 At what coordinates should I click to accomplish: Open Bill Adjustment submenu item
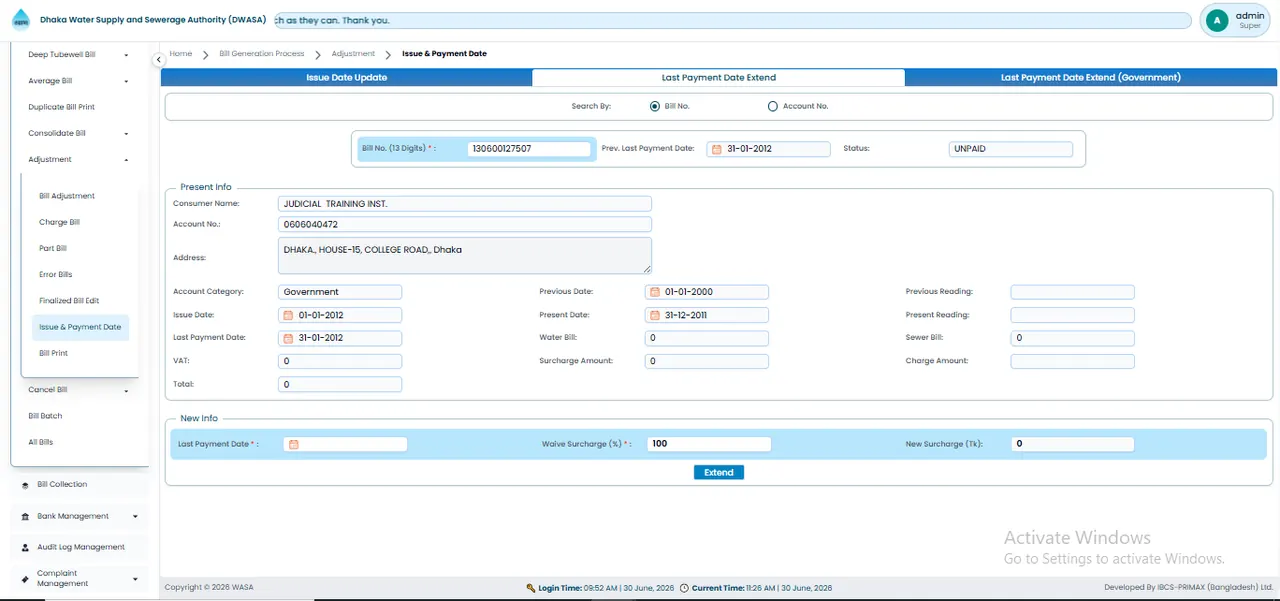(67, 196)
